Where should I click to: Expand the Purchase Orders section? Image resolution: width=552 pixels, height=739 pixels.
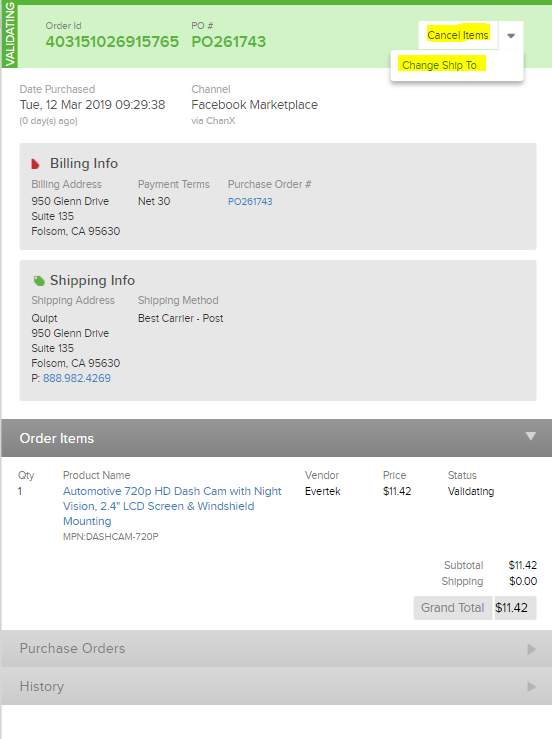(x=277, y=649)
